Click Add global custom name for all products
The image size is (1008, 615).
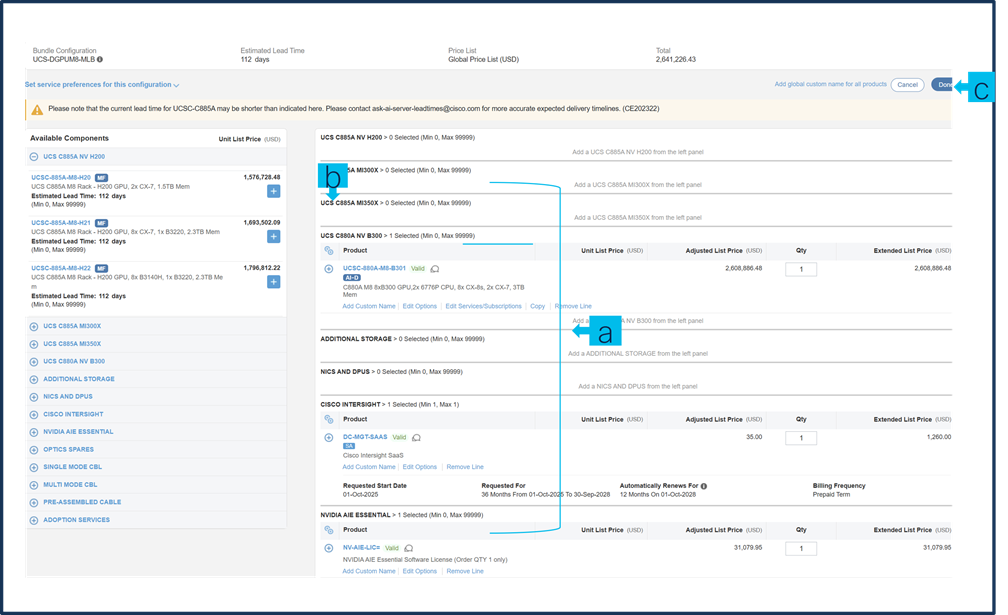pyautogui.click(x=830, y=84)
